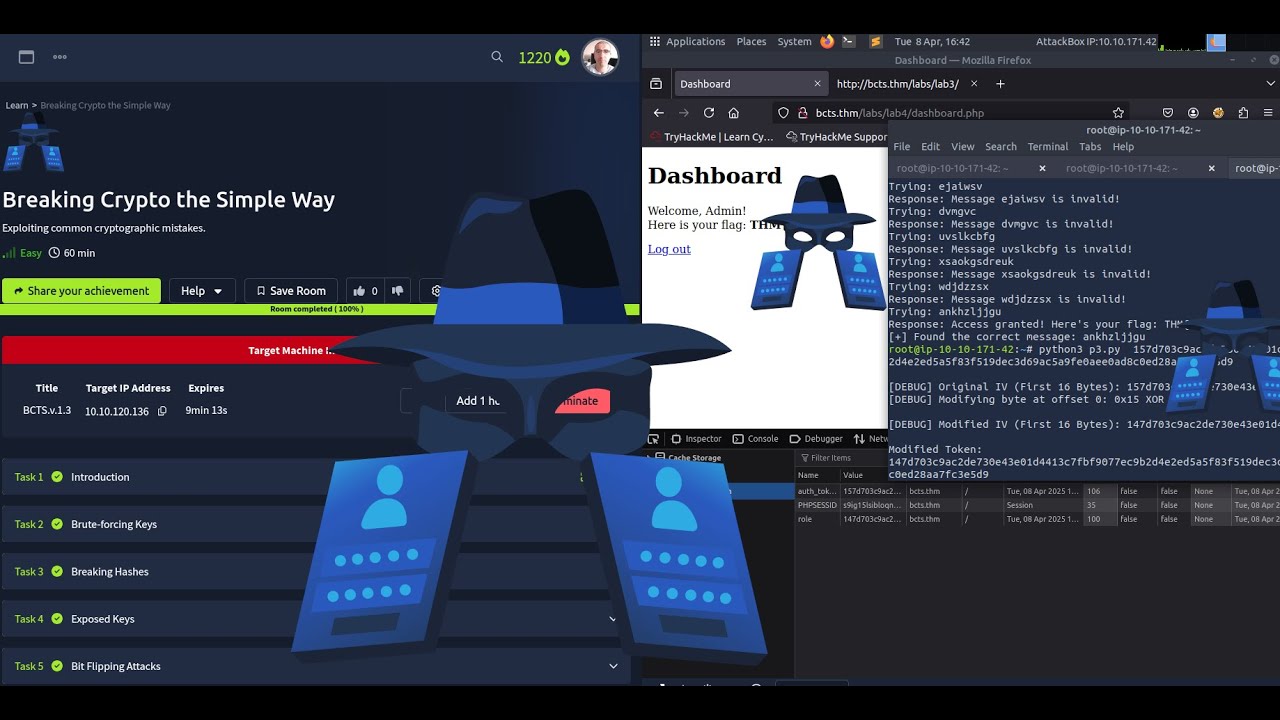Viewport: 1280px width, 720px height.
Task: Click the Log out link on Dashboard
Action: click(x=669, y=249)
